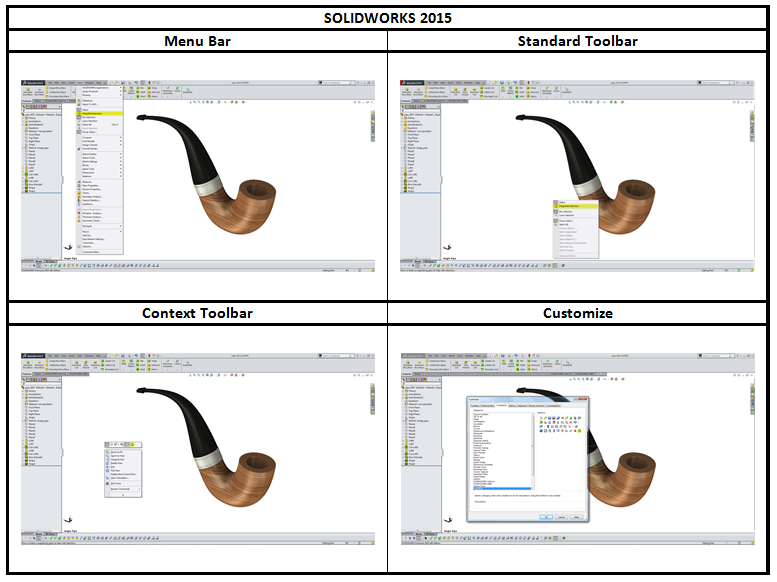Click Lofted Boss/Base in the Standard Toolbar screenshot
The image size is (777, 582).
435,92
